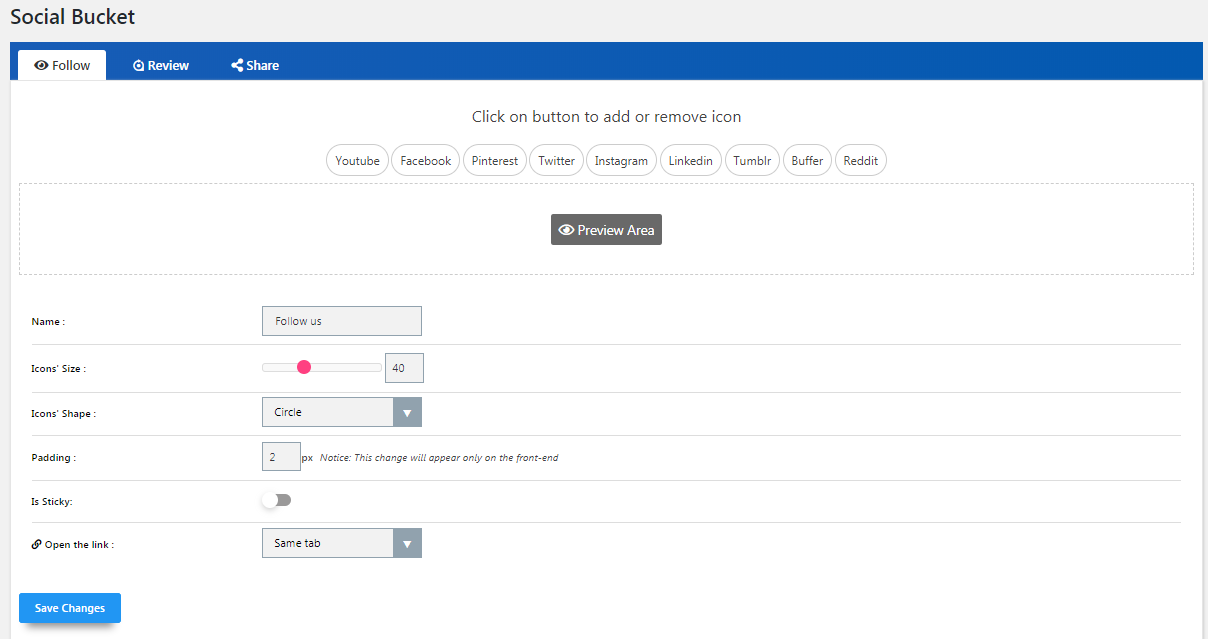Switch to the Review tab
1208x639 pixels.
(161, 66)
